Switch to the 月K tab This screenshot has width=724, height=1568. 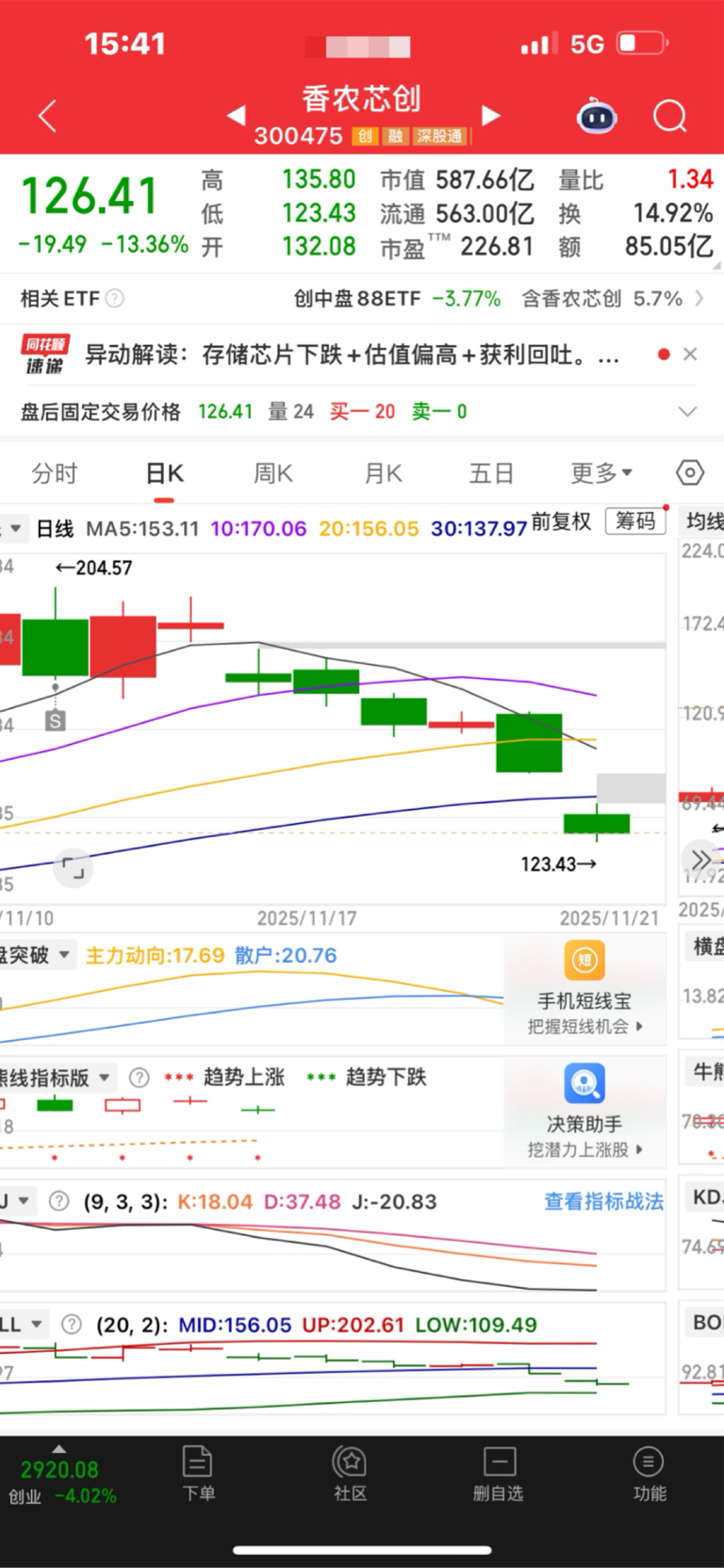[384, 472]
